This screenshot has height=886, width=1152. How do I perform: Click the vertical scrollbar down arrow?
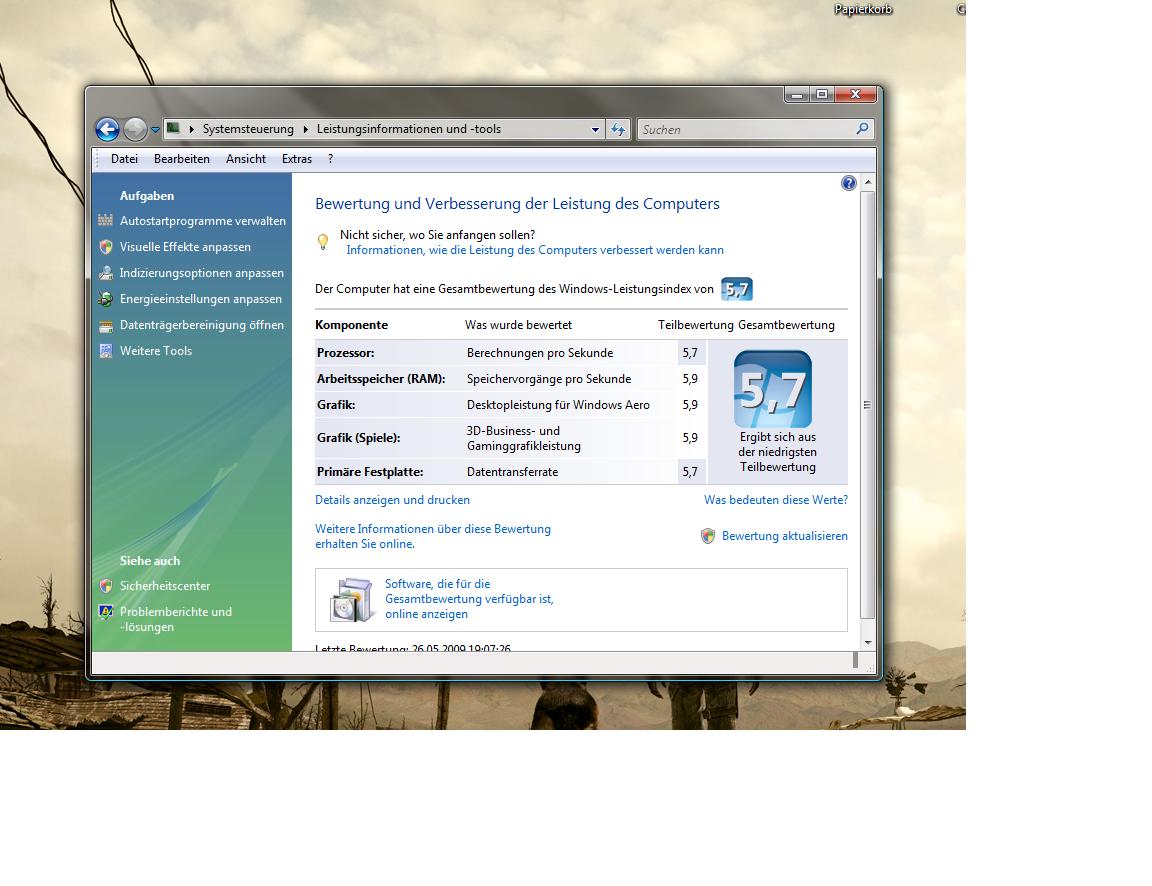pyautogui.click(x=868, y=643)
